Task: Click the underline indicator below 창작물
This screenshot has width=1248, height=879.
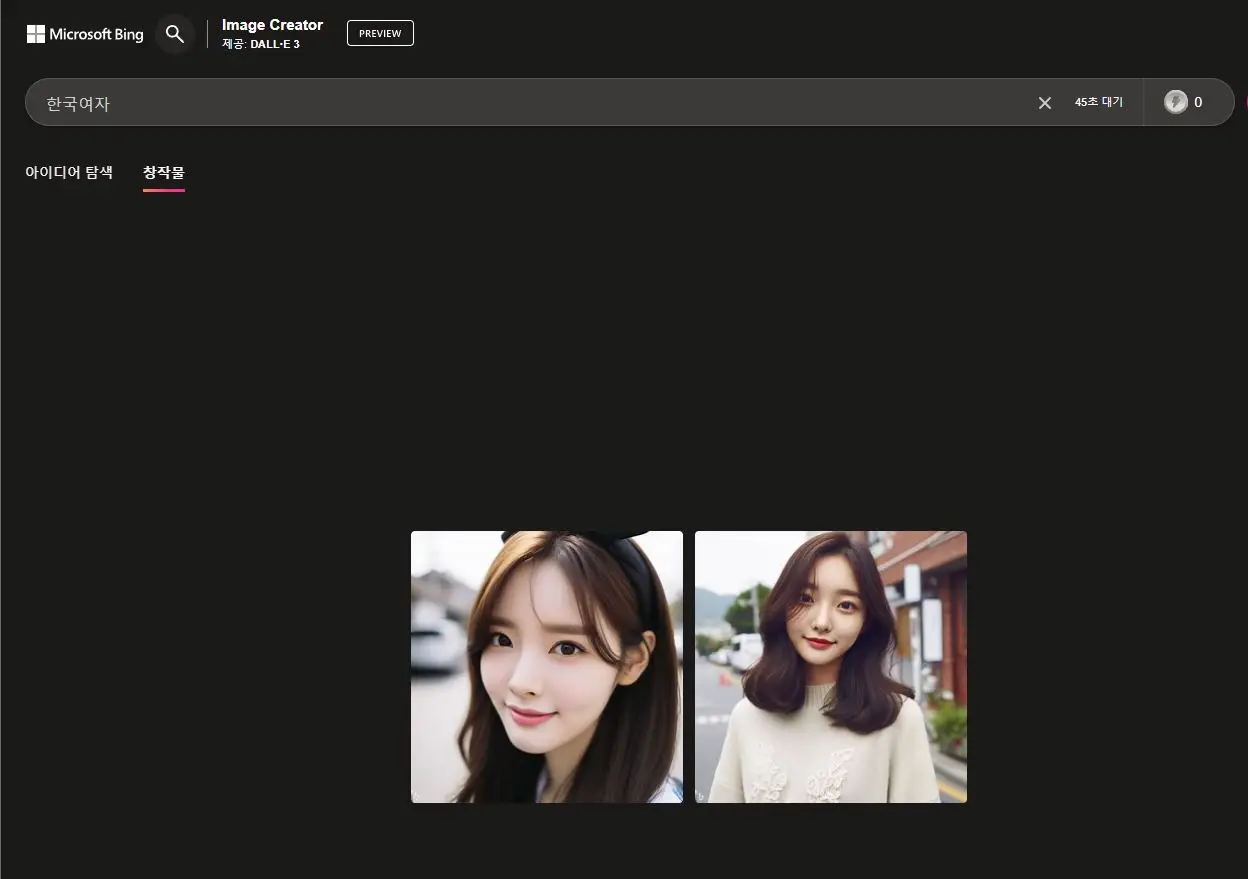Action: (x=163, y=192)
